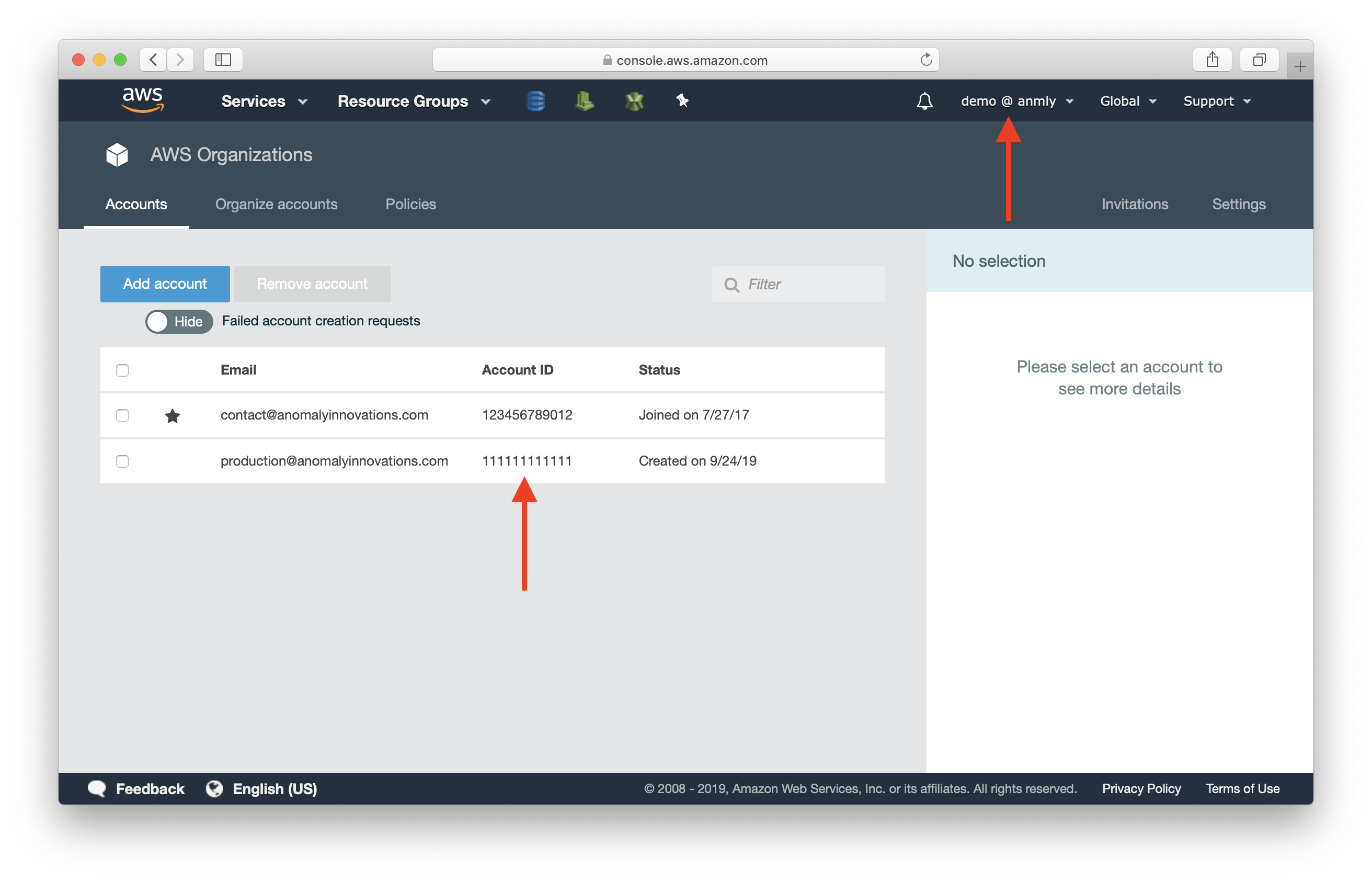
Task: Click the Filter input field
Action: tap(800, 284)
